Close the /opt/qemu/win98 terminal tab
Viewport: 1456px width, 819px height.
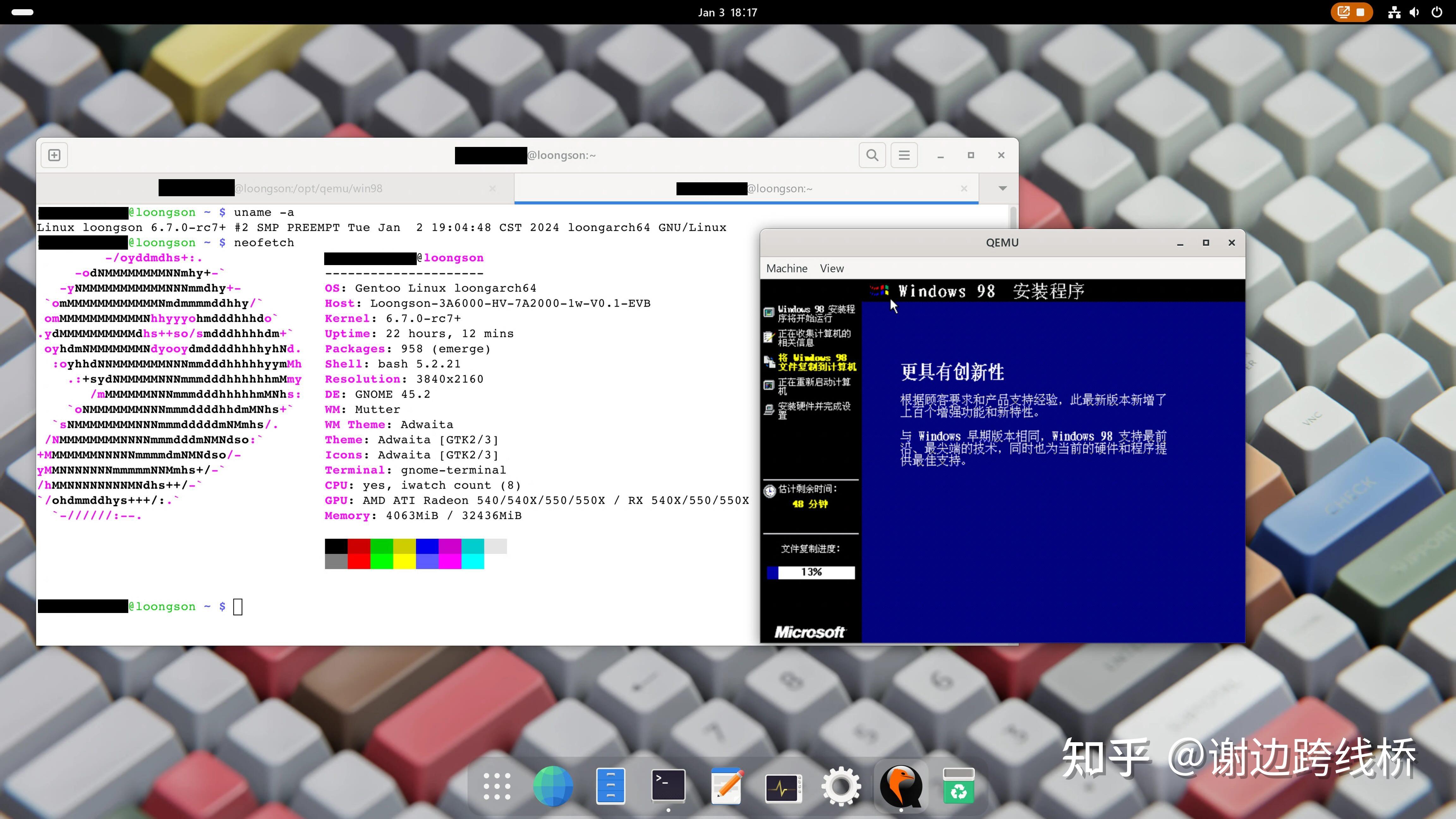click(x=492, y=189)
